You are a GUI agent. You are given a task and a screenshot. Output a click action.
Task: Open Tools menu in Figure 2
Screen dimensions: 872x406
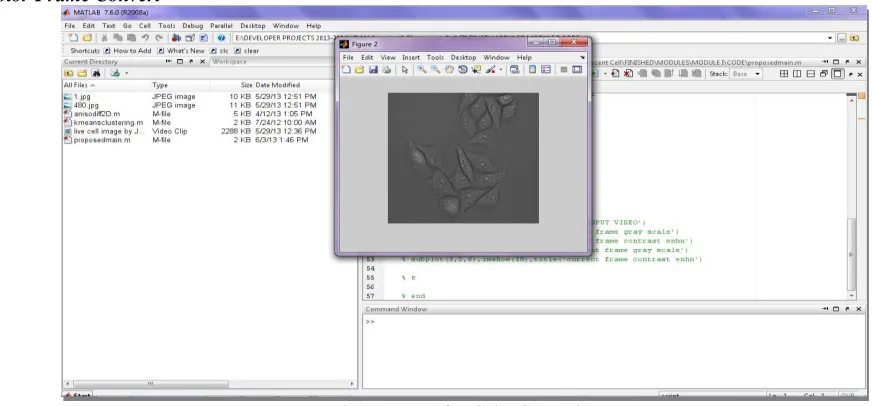[435, 57]
